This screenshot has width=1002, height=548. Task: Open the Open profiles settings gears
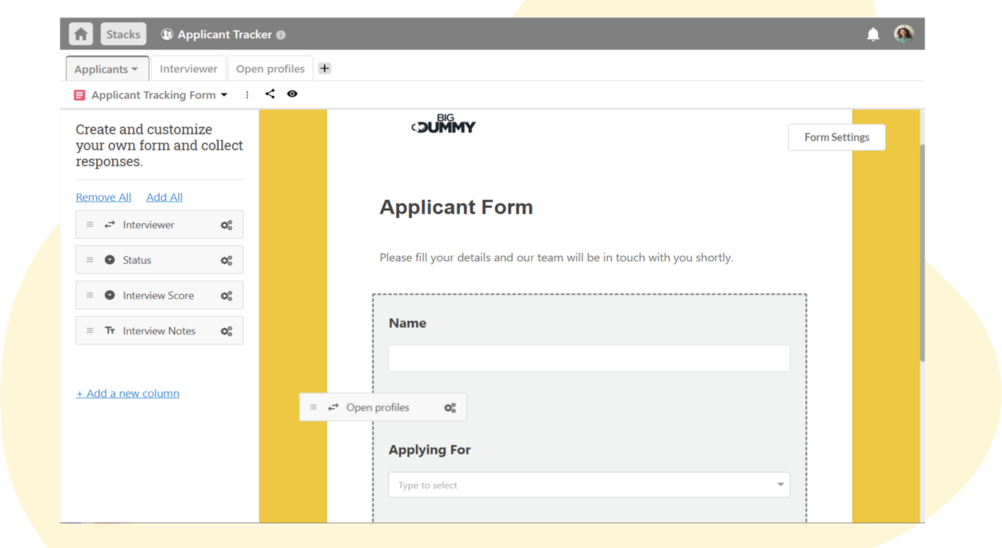pyautogui.click(x=450, y=407)
